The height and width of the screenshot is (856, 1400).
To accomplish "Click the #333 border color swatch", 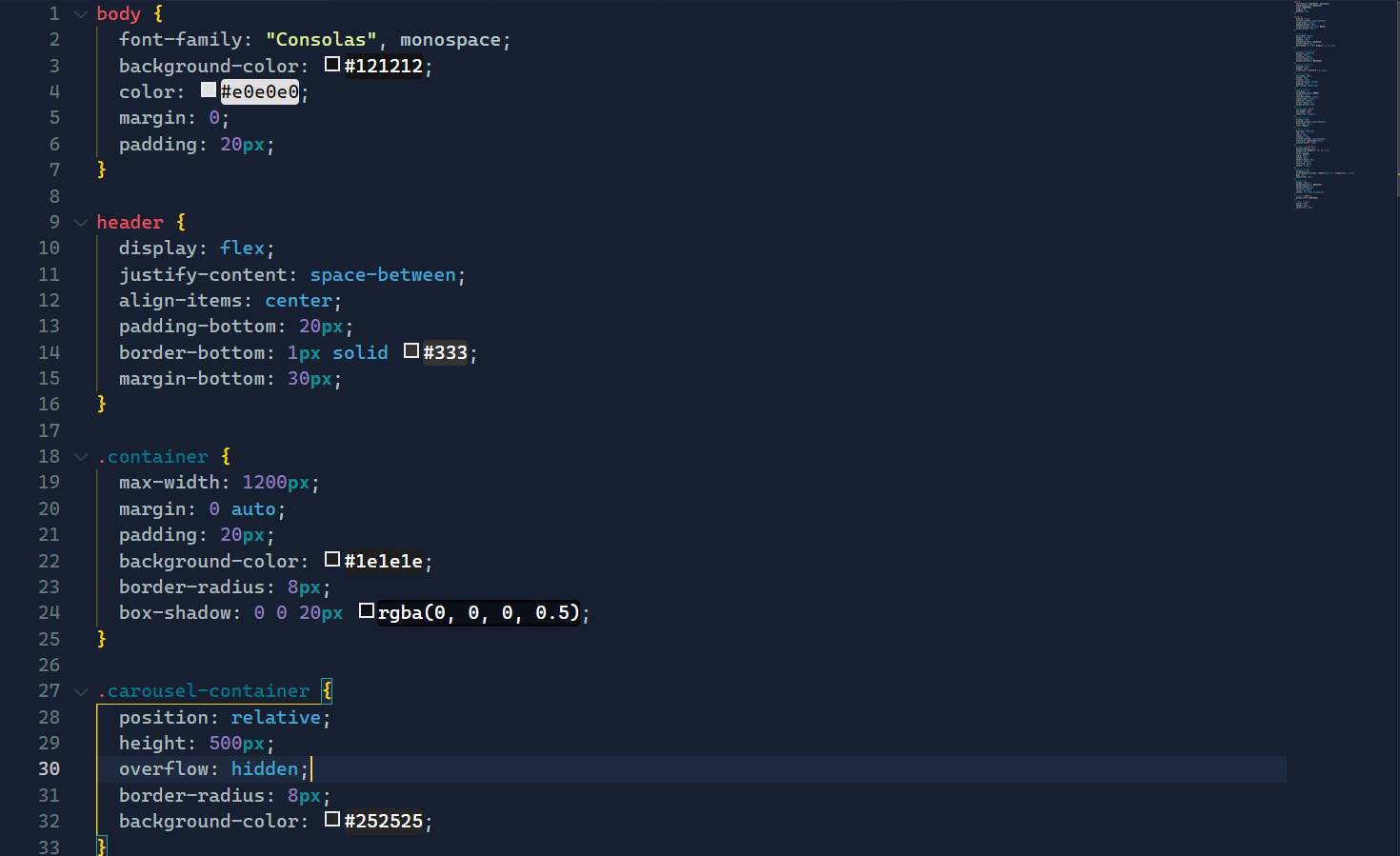I will [410, 350].
